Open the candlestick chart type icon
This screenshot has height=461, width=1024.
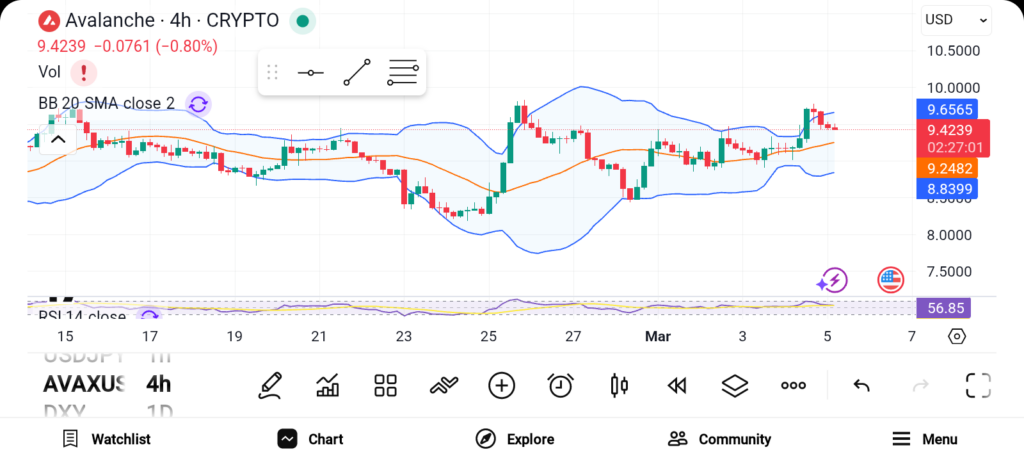[x=619, y=385]
